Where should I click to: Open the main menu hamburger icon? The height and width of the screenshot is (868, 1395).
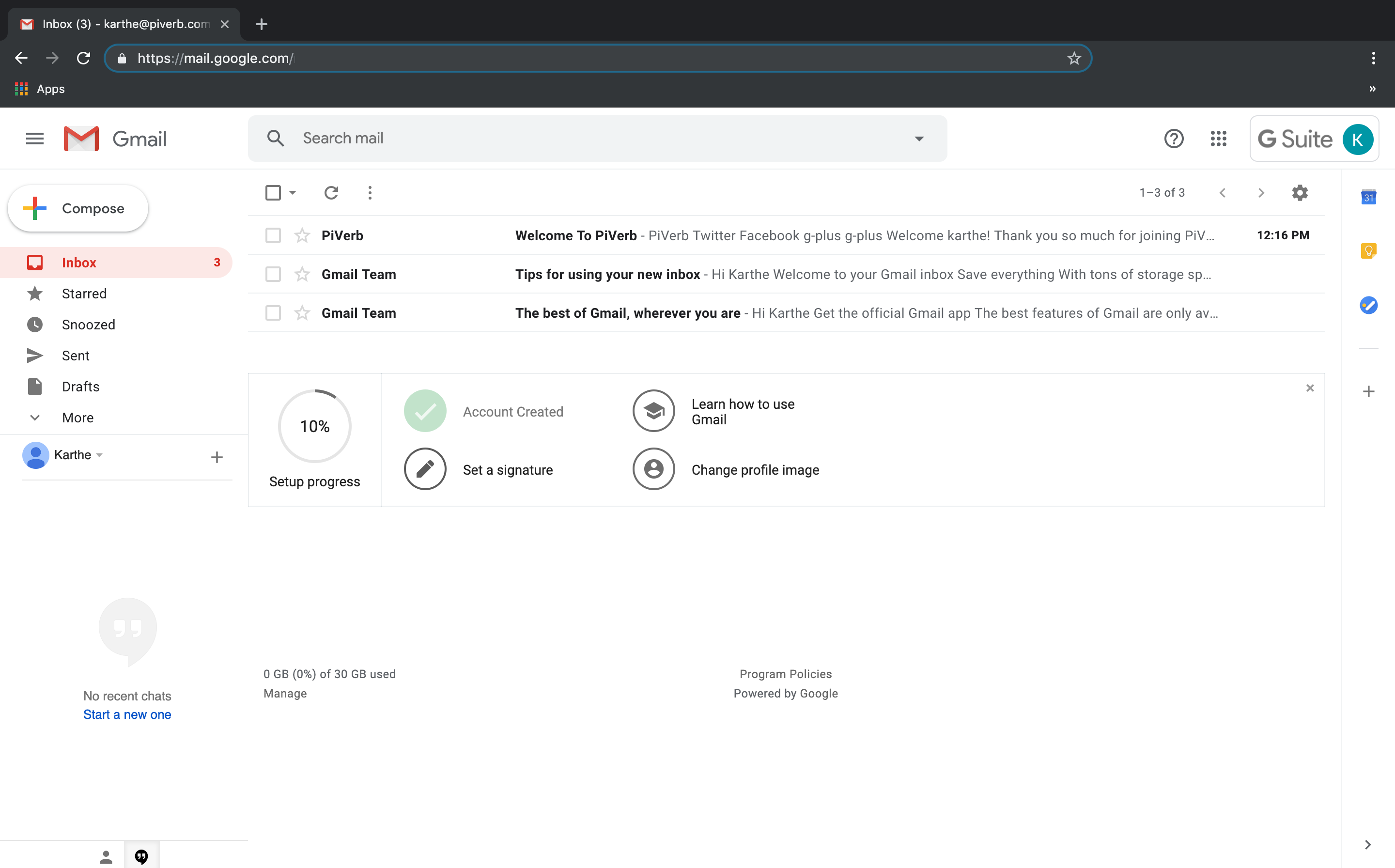pos(34,139)
